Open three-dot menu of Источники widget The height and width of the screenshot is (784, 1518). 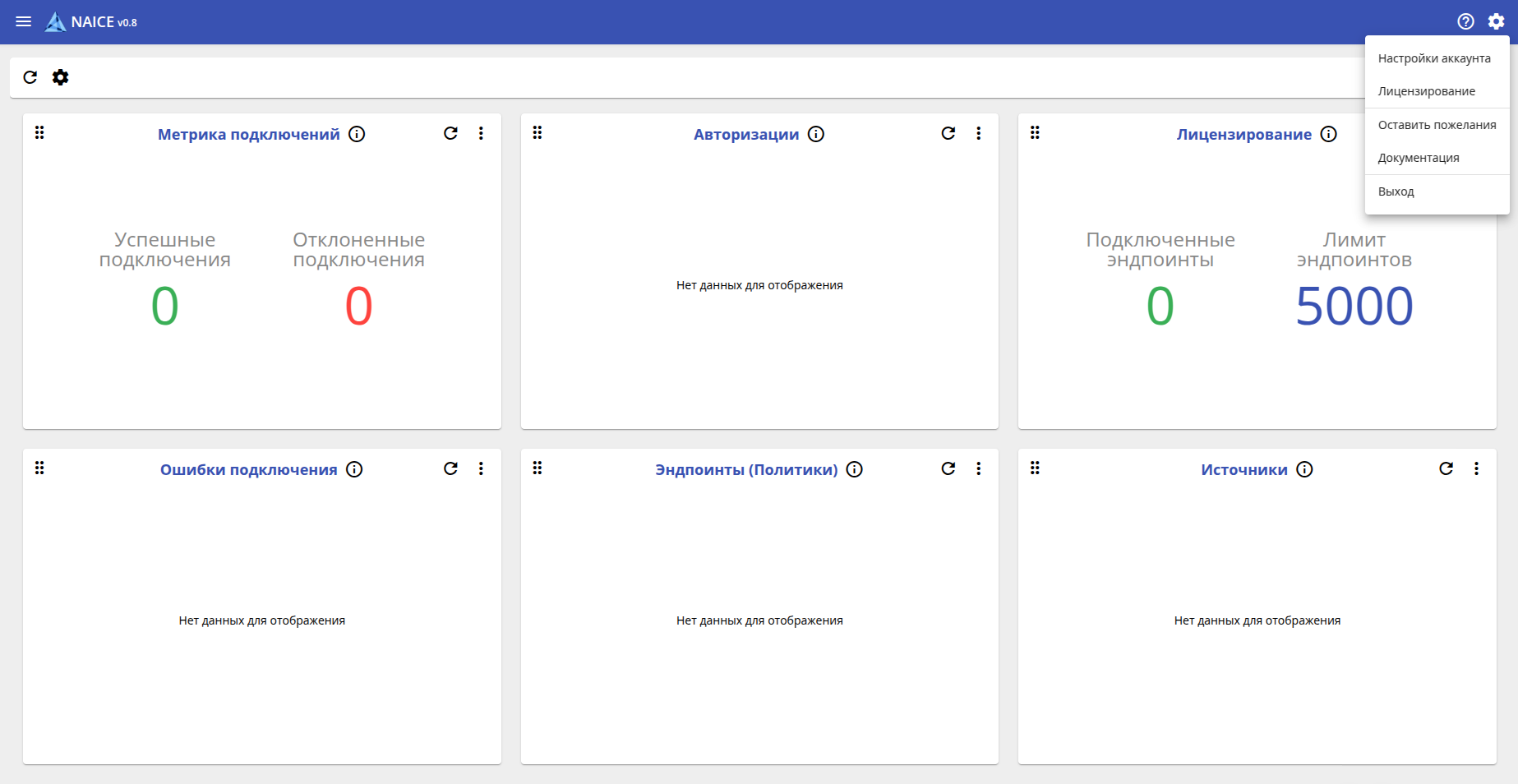coord(1476,468)
